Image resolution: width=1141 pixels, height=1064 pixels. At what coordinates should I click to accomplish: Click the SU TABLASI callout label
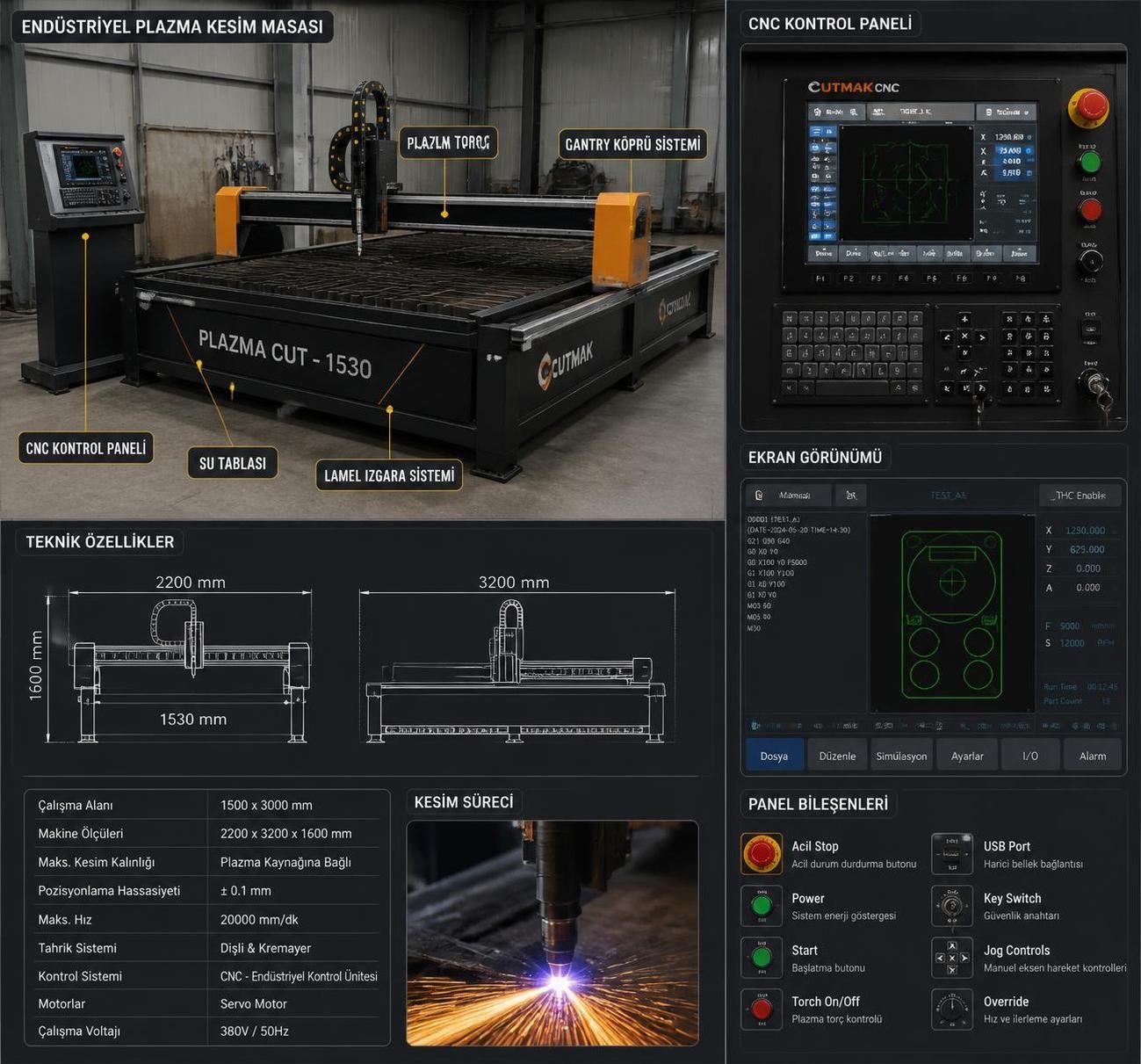232,463
